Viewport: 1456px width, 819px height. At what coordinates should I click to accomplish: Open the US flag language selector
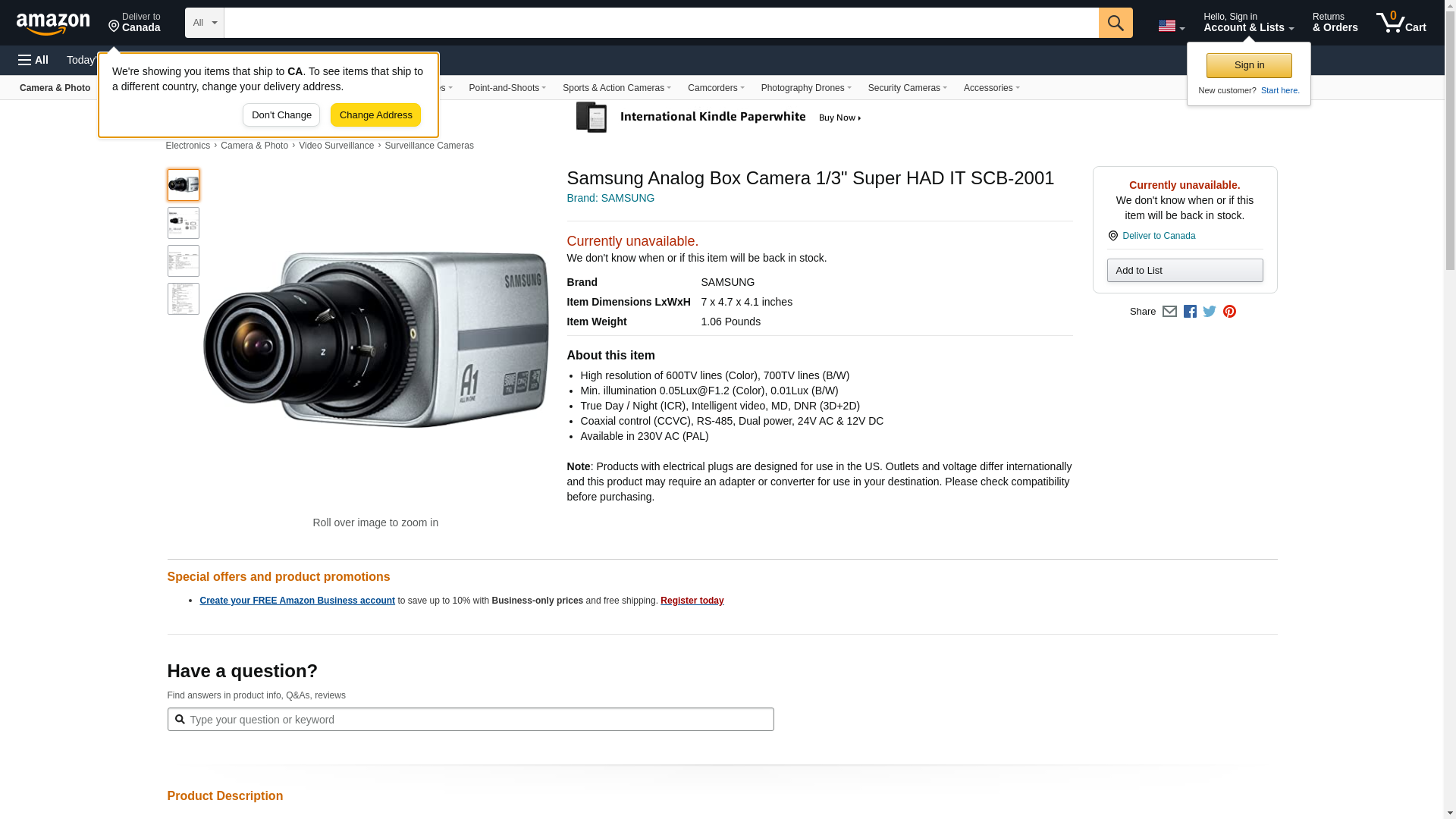pyautogui.click(x=1171, y=26)
